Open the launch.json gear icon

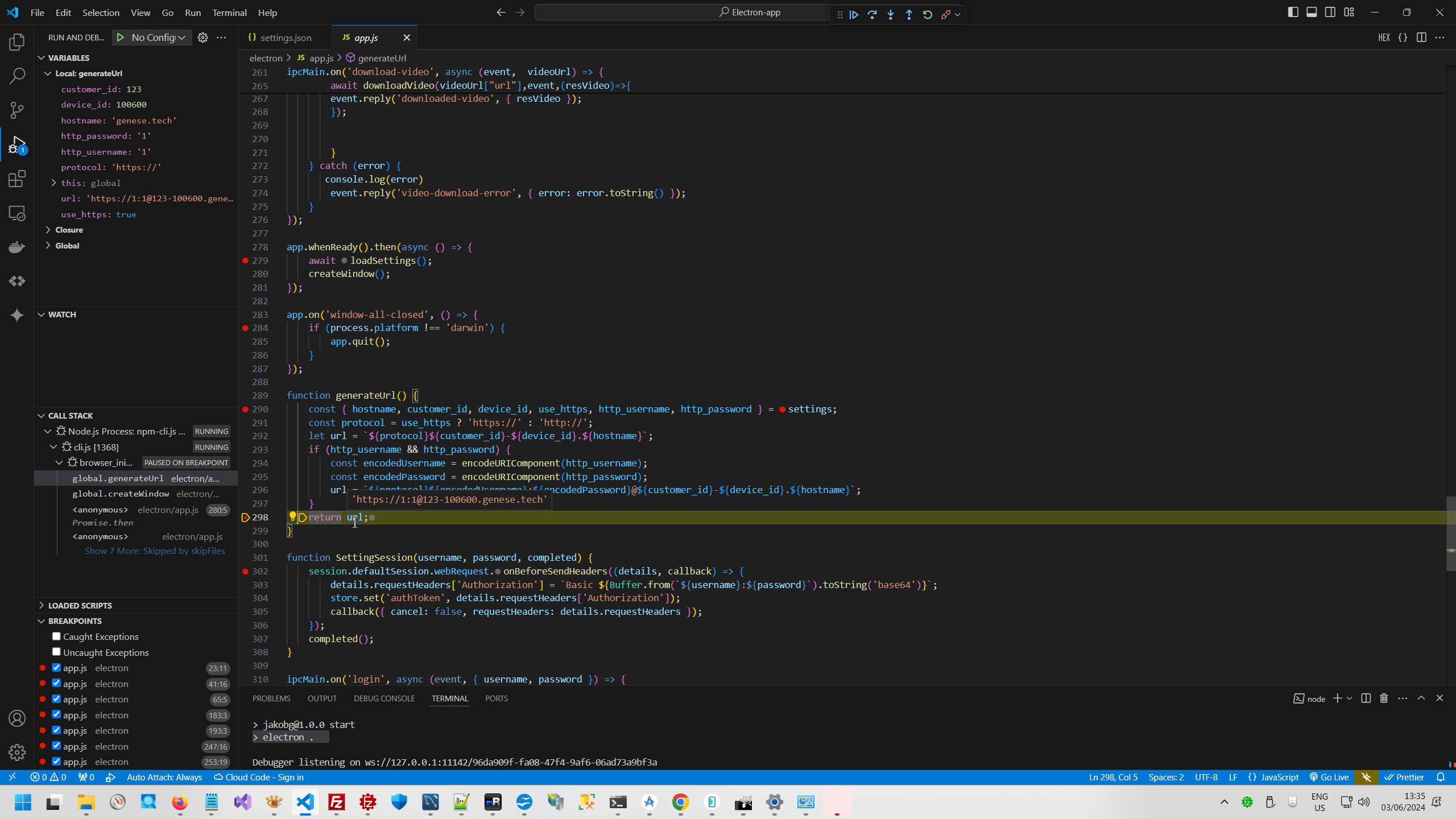202,38
